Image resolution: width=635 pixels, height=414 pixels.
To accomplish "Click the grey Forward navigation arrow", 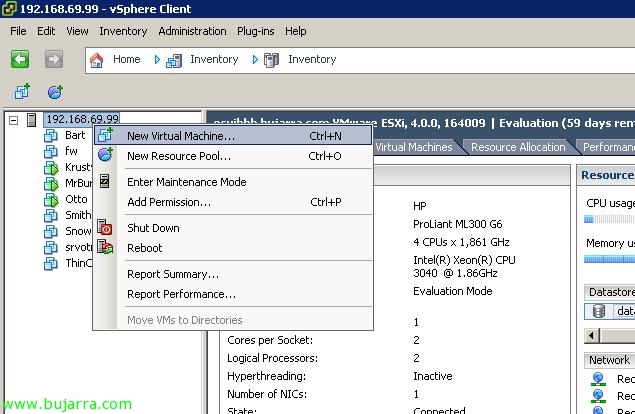I will [x=53, y=60].
